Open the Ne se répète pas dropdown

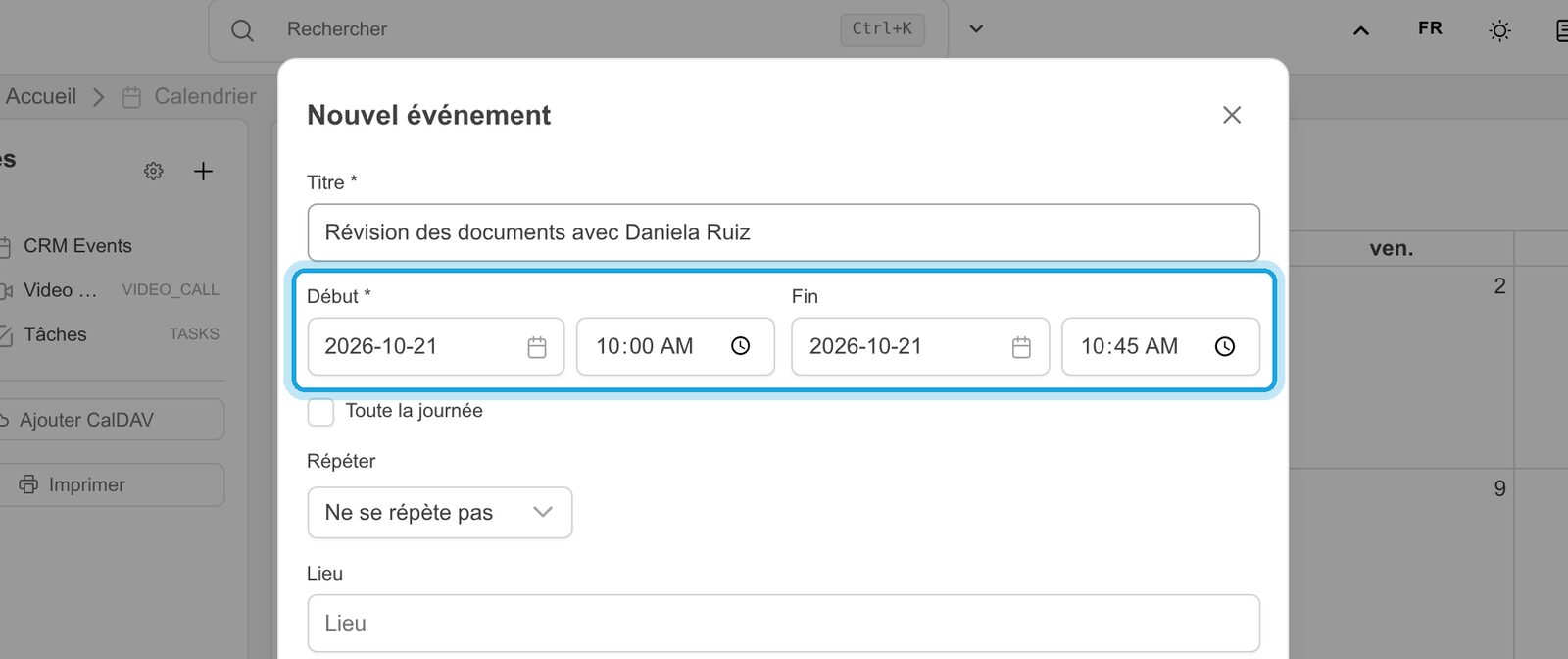click(440, 513)
